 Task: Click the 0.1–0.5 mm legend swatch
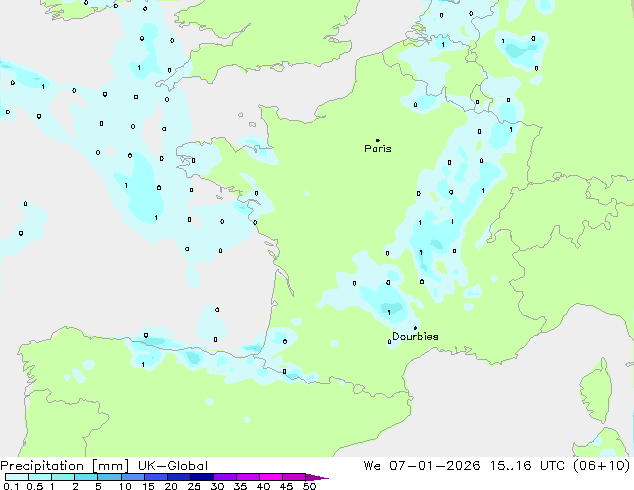tap(17, 477)
